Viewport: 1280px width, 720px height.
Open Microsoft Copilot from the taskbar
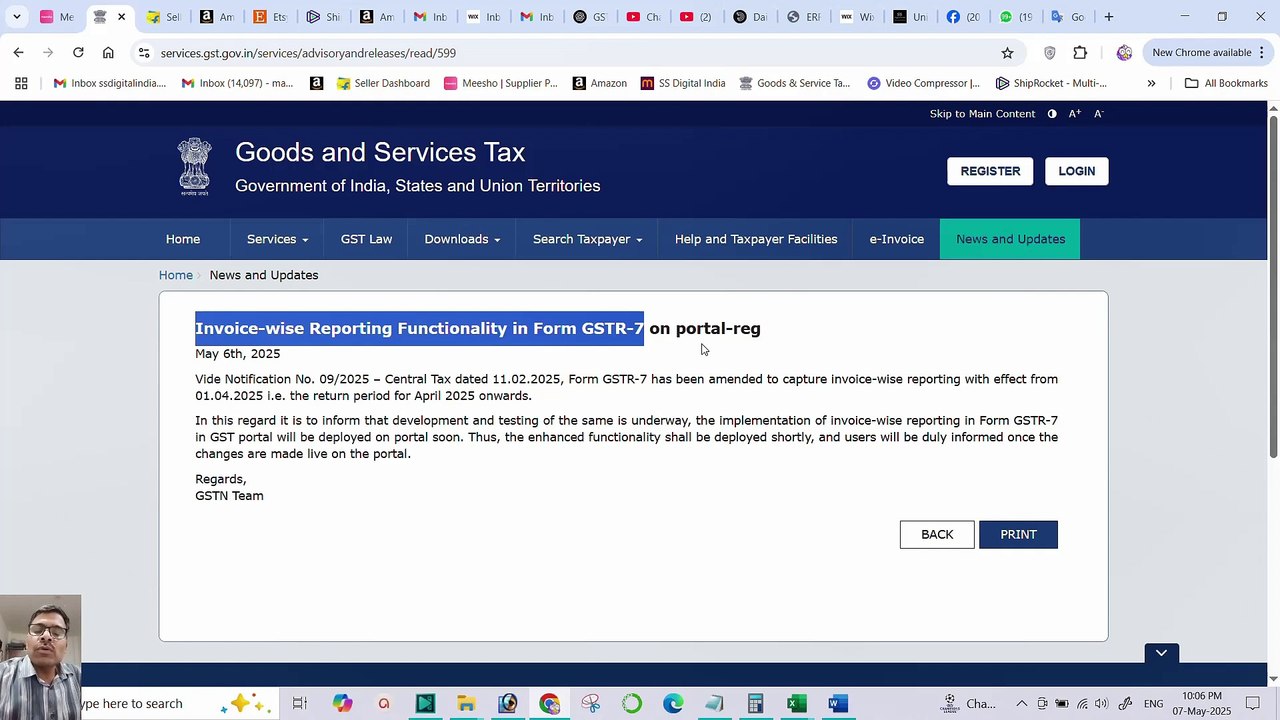coord(342,704)
